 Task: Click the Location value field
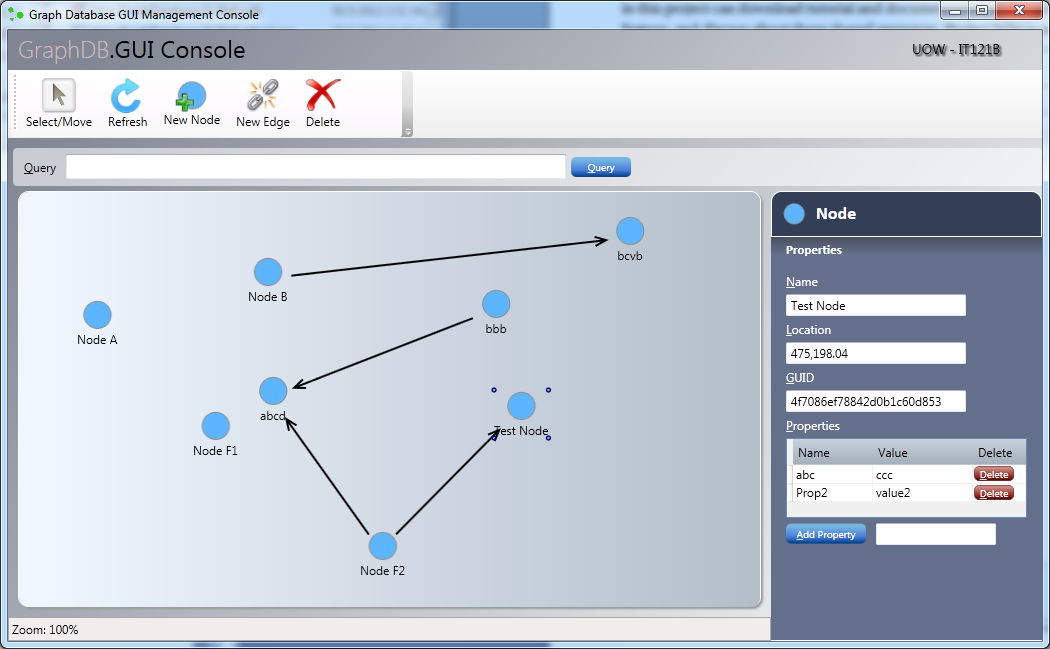click(x=875, y=353)
